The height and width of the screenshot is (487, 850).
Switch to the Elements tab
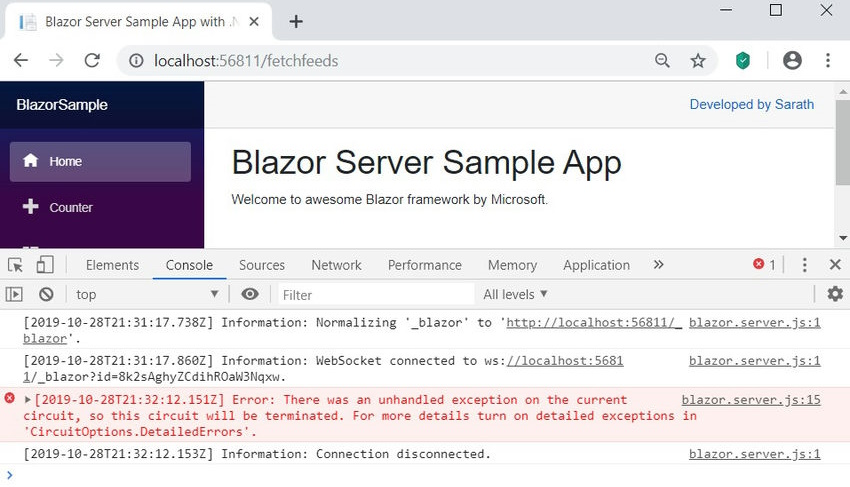click(112, 265)
